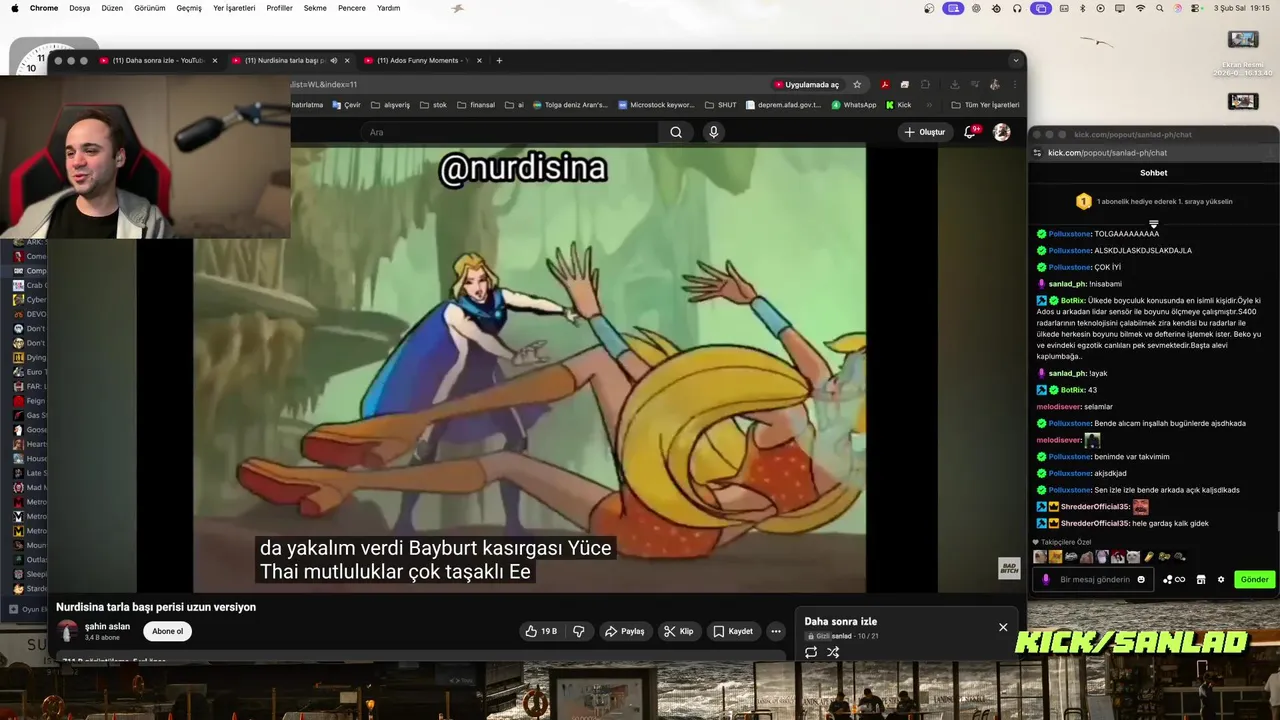Open the YouTube account avatar menu
Image resolution: width=1280 pixels, height=720 pixels.
(x=1001, y=132)
